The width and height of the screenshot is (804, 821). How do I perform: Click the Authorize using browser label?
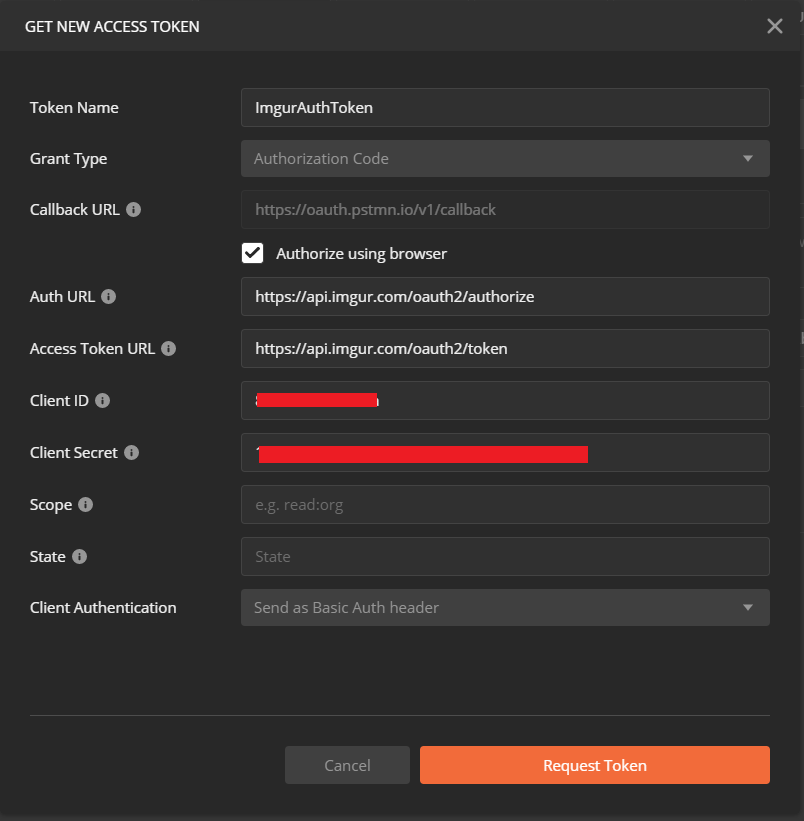361,253
